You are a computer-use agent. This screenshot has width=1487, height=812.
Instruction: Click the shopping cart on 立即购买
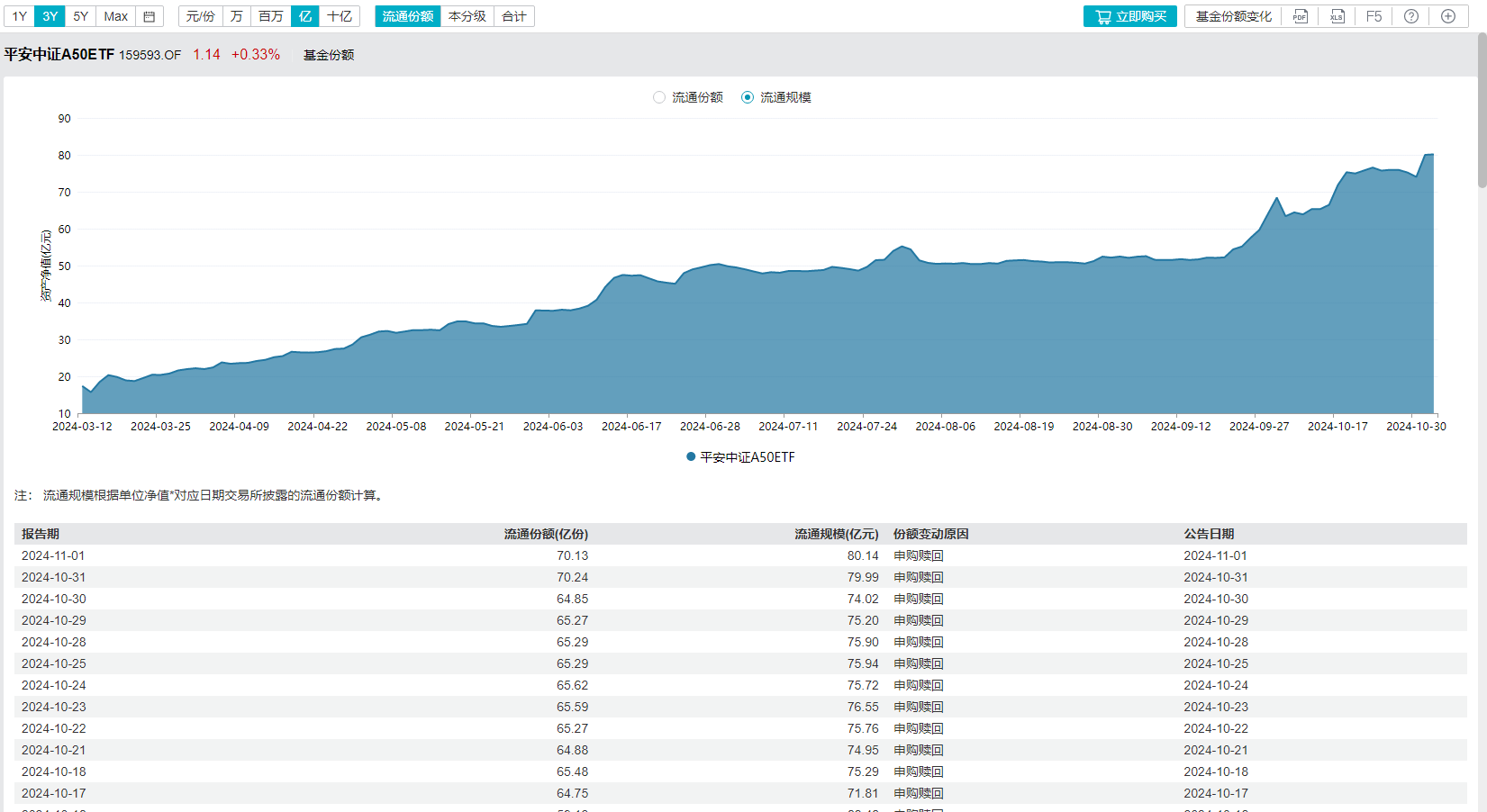tap(1103, 16)
